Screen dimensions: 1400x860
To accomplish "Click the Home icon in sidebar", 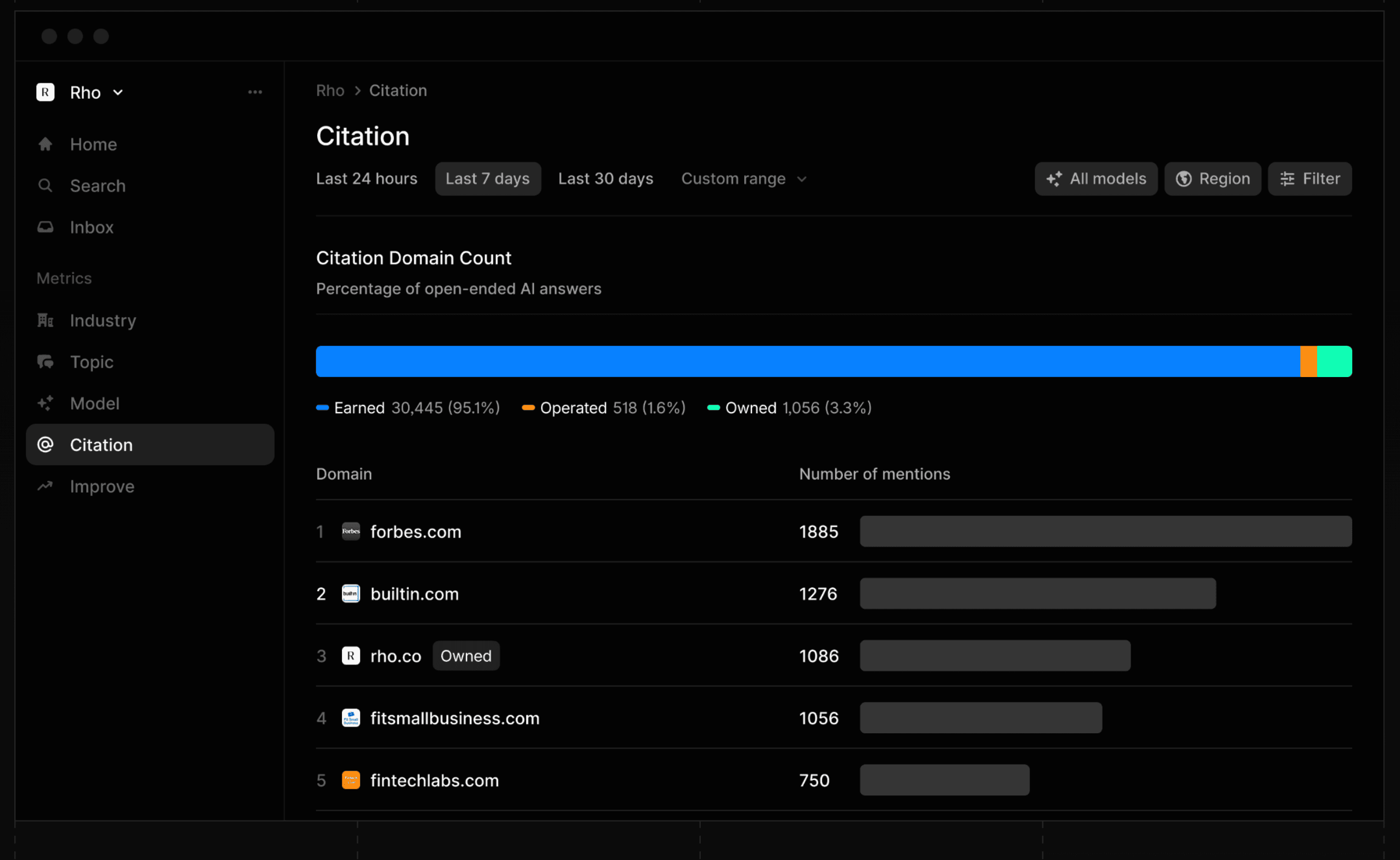I will (x=46, y=144).
